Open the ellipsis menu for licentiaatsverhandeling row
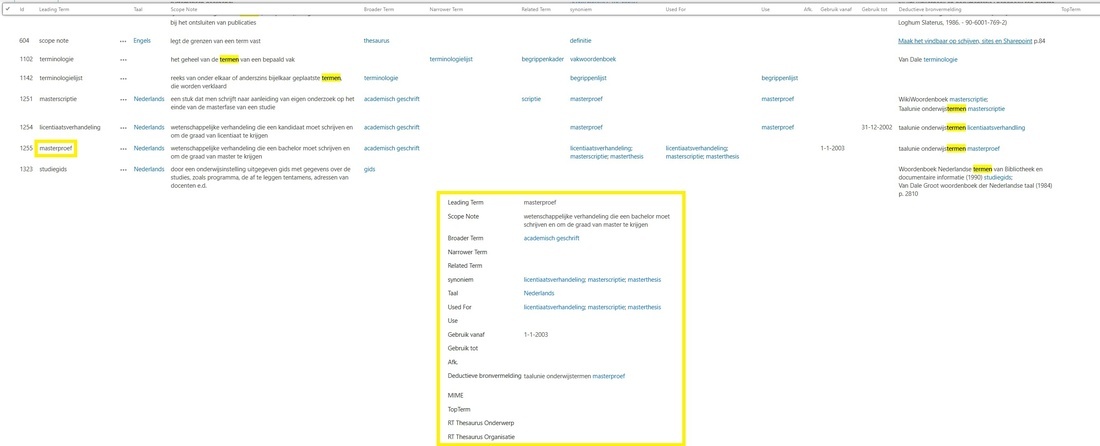Image resolution: width=1100 pixels, height=446 pixels. point(123,128)
